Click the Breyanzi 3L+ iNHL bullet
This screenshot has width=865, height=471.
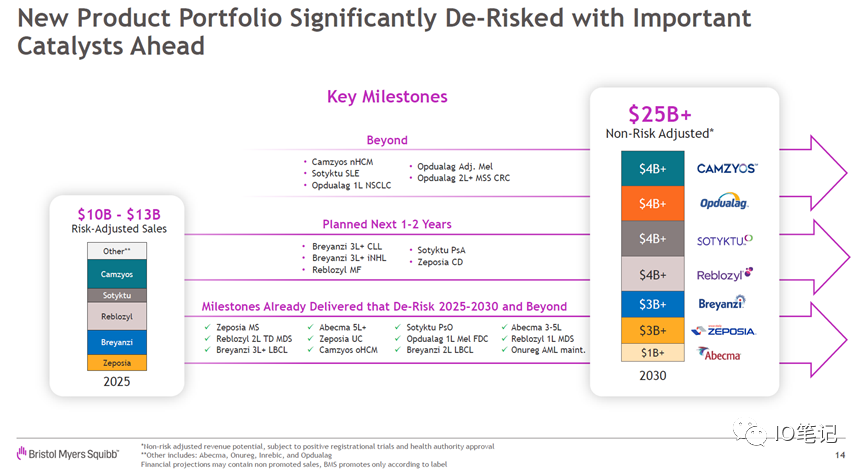(349, 258)
